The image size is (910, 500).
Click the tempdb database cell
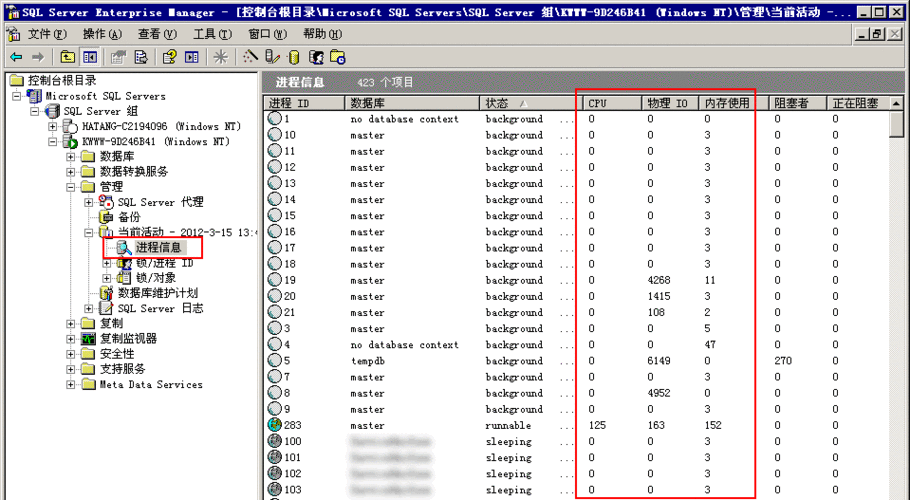coord(367,361)
